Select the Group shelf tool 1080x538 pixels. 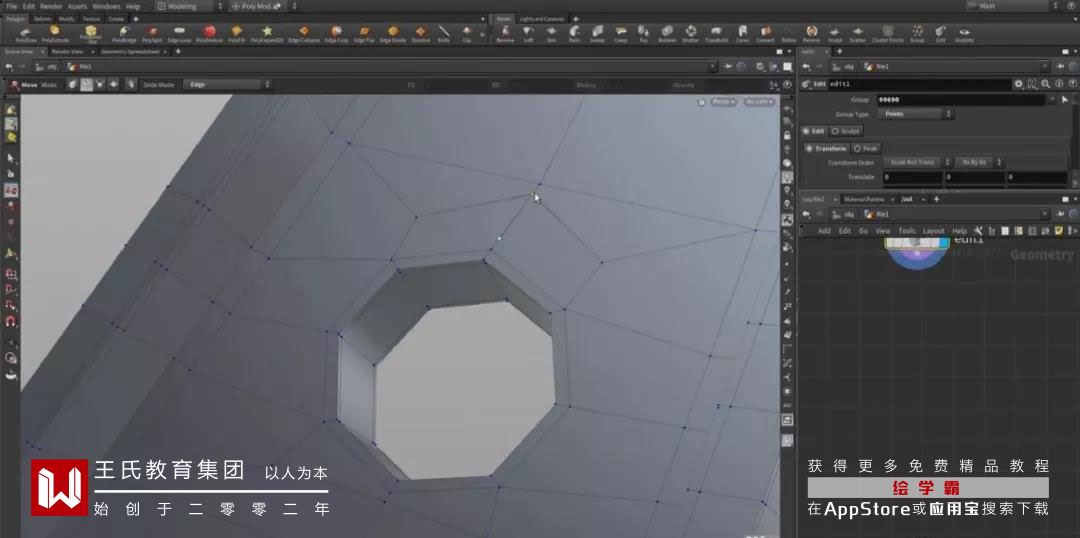click(917, 34)
